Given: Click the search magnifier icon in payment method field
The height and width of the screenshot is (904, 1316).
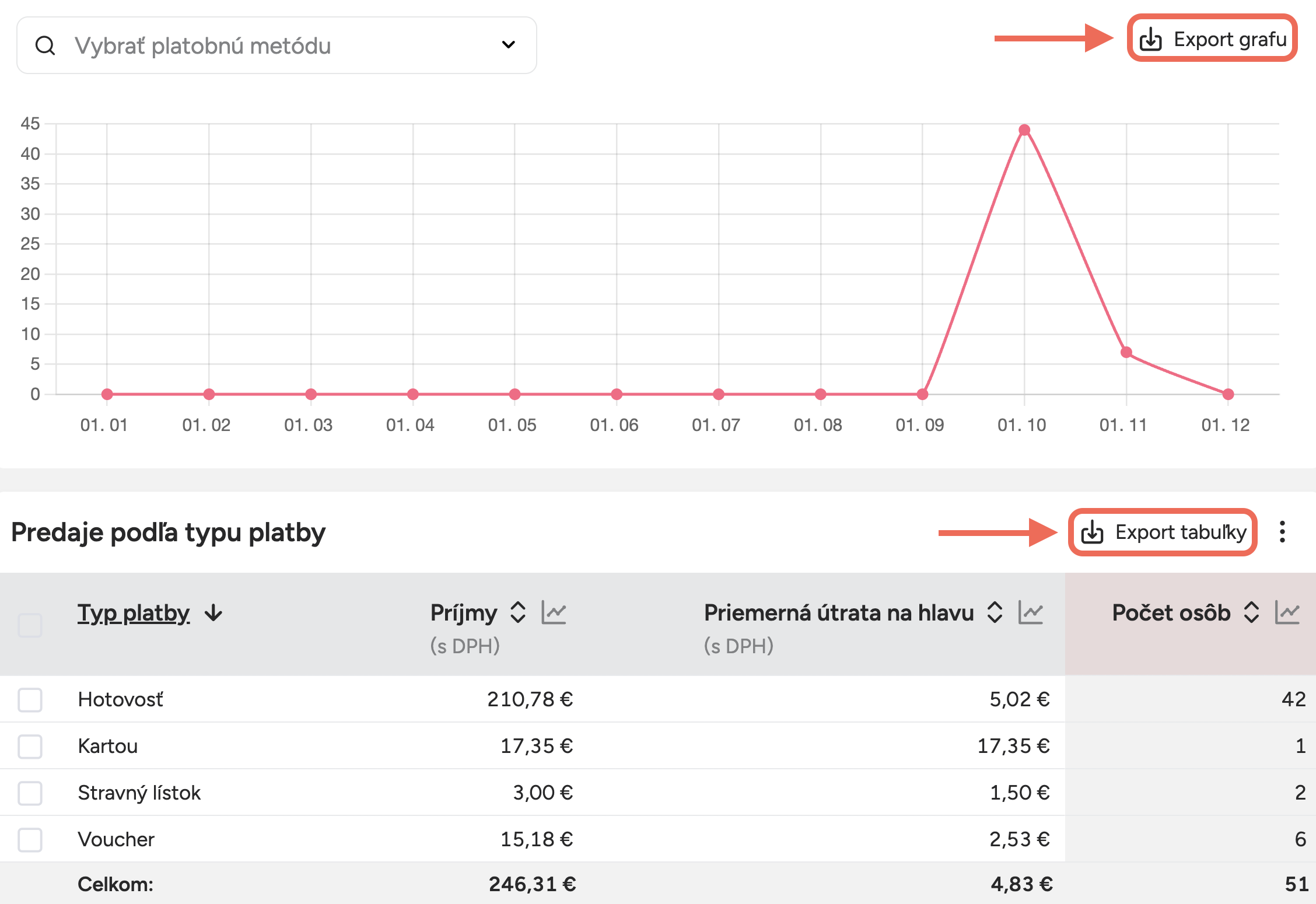Looking at the screenshot, I should click(x=45, y=45).
